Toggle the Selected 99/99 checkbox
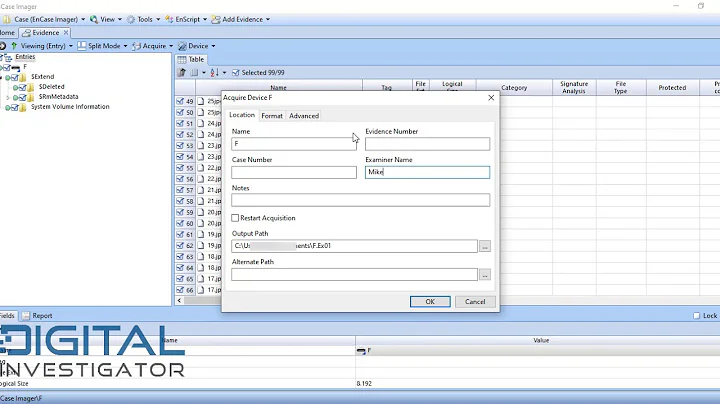720x404 pixels. point(236,73)
